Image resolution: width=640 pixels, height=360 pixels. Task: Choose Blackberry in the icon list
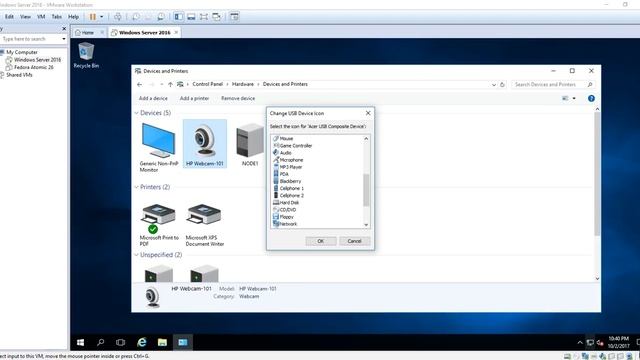[287, 181]
